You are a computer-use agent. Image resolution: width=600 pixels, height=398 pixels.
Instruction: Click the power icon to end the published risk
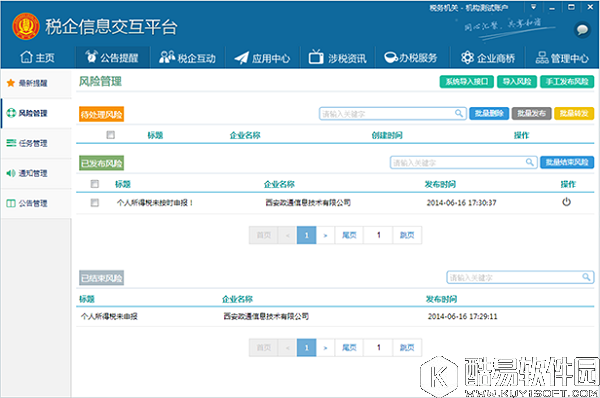tap(566, 202)
